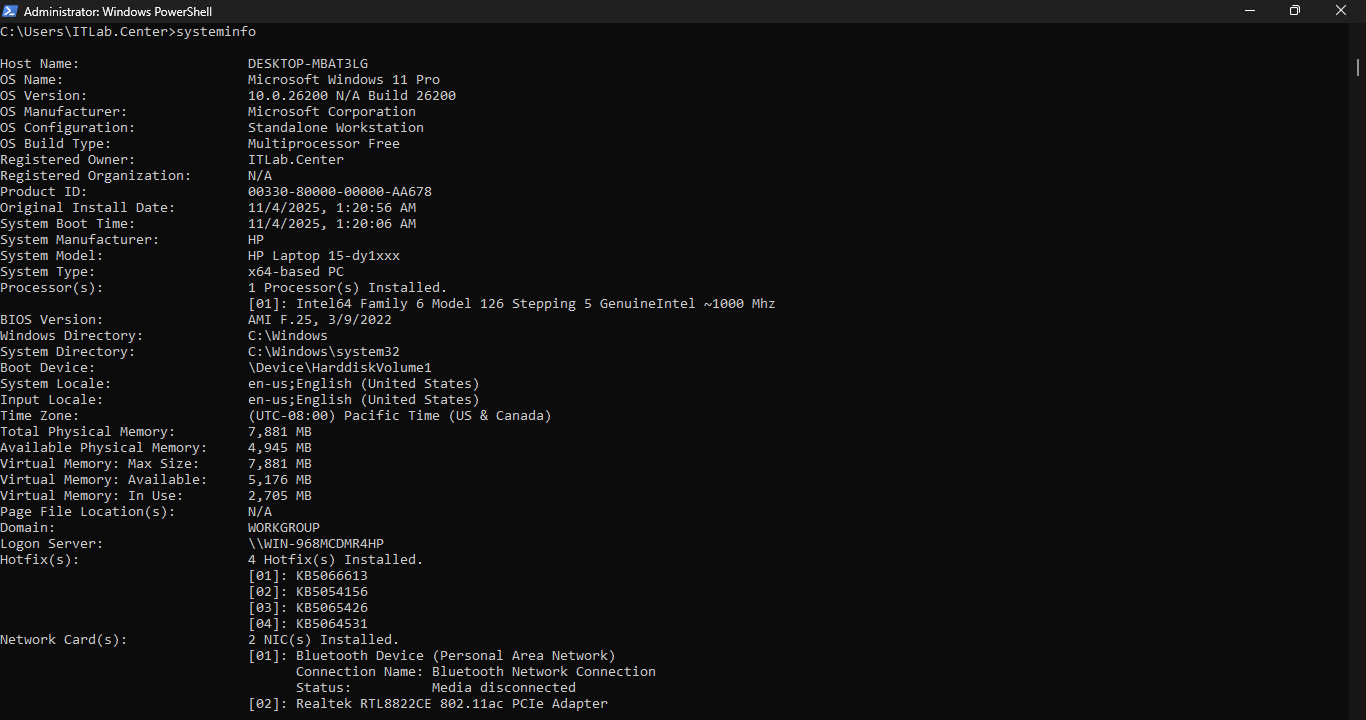
Task: Click the logon server \\WIN-968MCDMR4HP text
Action: pyautogui.click(x=315, y=544)
